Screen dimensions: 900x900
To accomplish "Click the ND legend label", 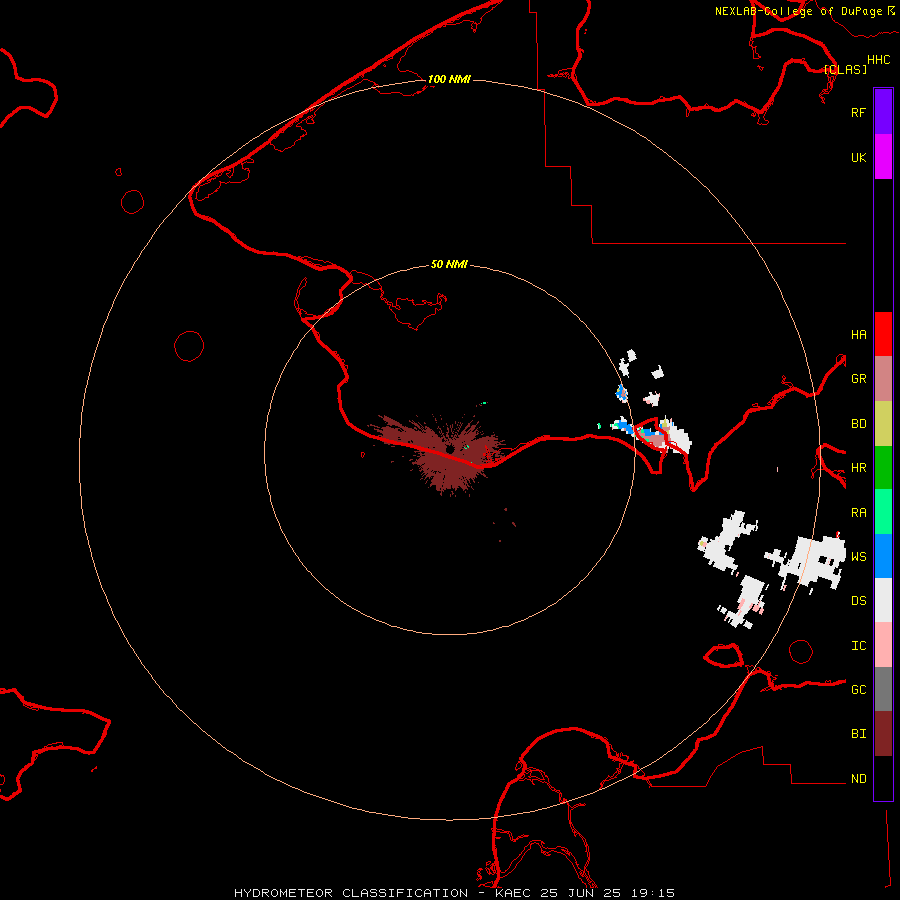I will 858,779.
